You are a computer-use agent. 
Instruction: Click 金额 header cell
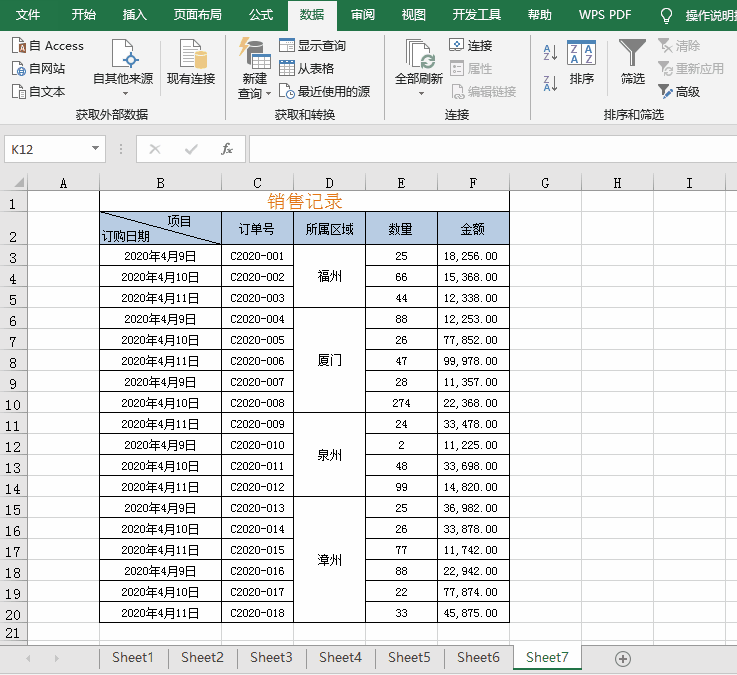(x=473, y=229)
